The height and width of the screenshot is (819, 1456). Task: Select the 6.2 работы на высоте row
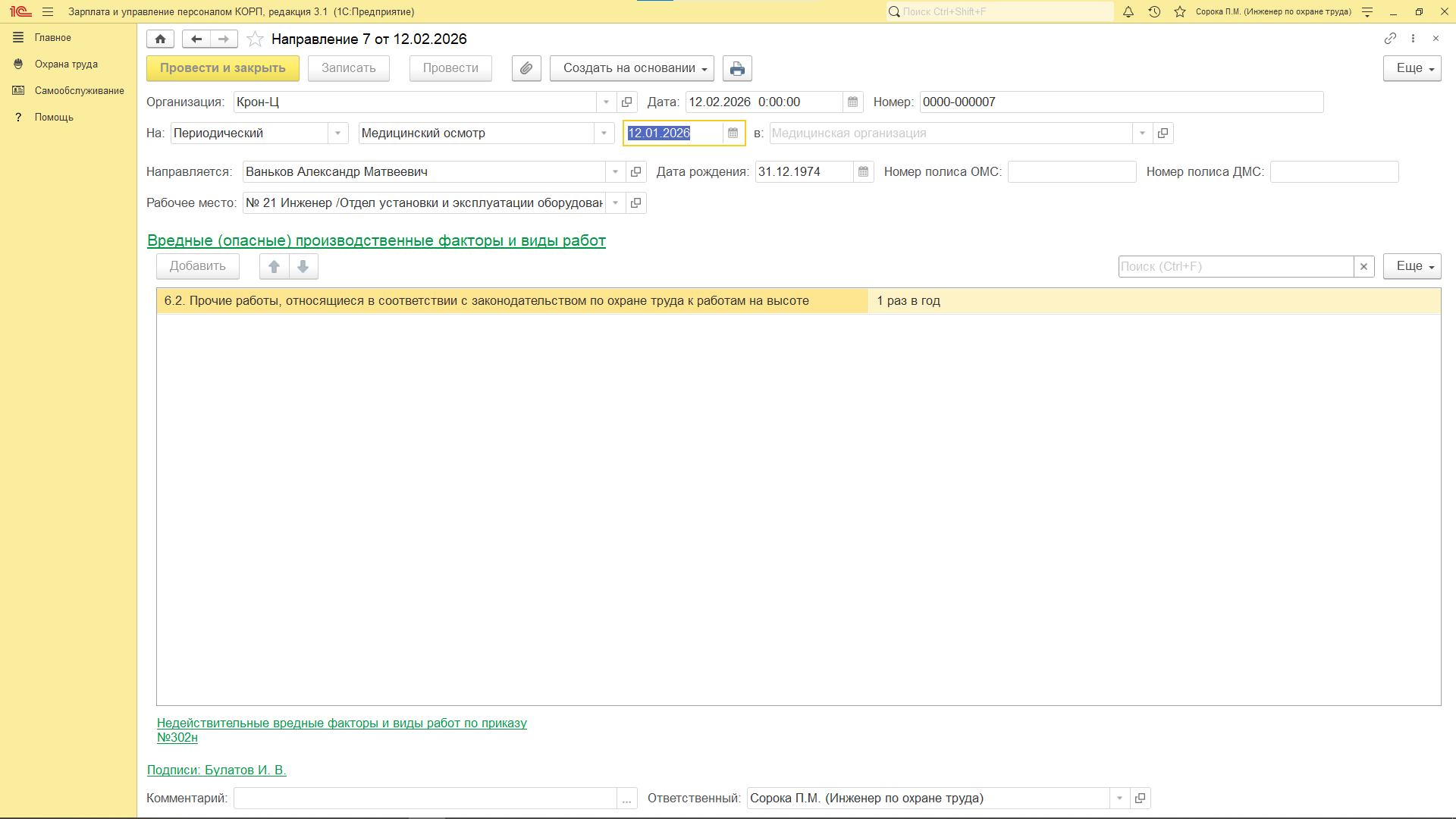[486, 301]
